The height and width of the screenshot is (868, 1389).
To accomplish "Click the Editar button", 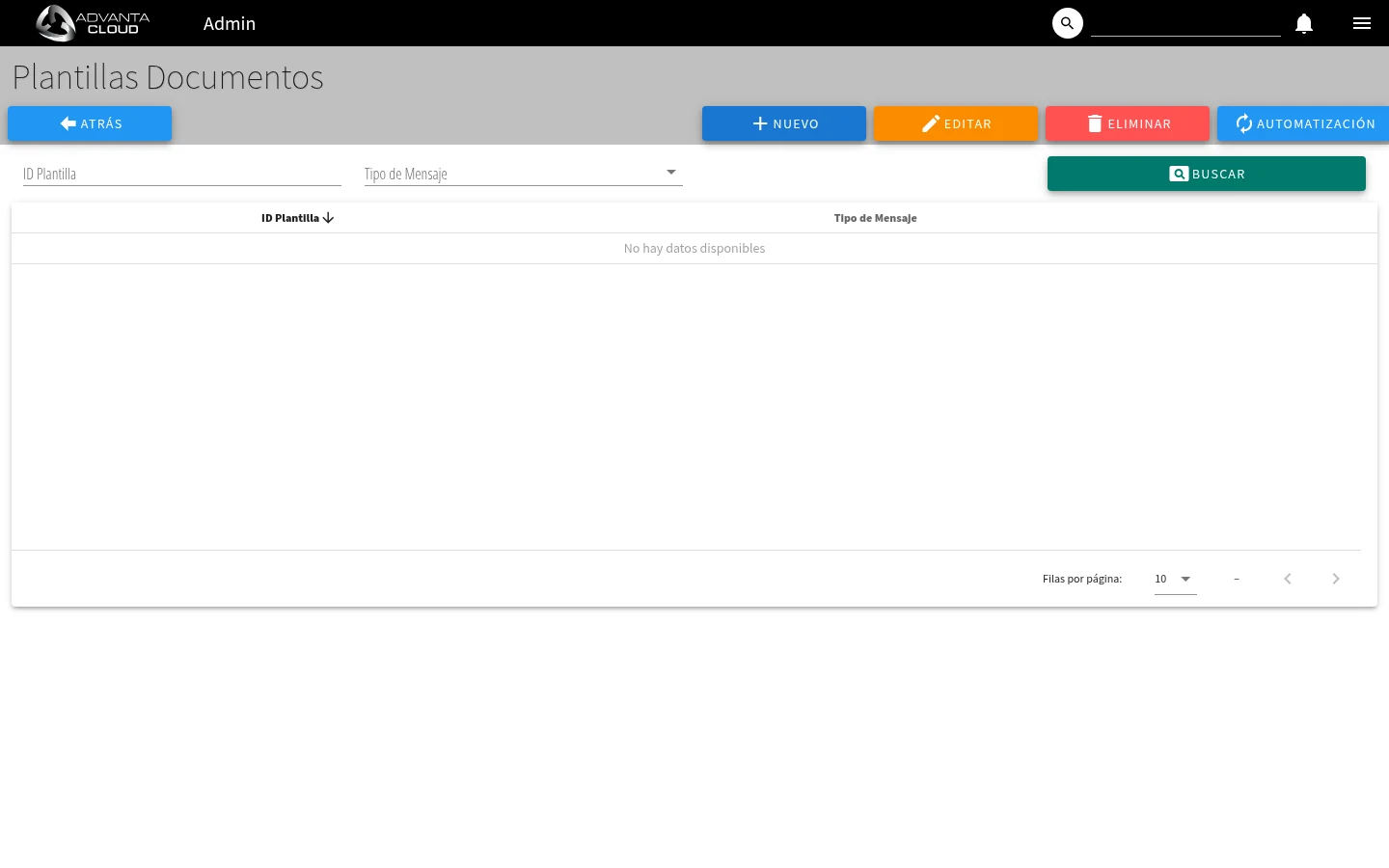I will [956, 123].
